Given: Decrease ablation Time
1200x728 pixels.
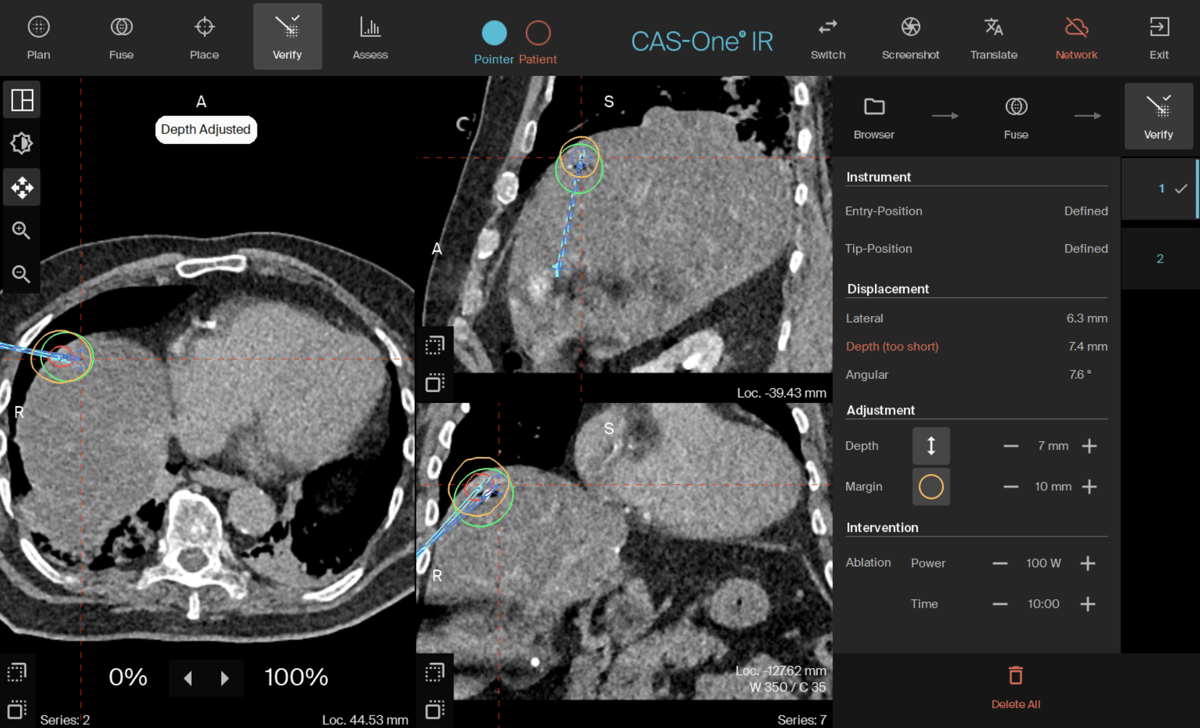Looking at the screenshot, I should pyautogui.click(x=1000, y=604).
